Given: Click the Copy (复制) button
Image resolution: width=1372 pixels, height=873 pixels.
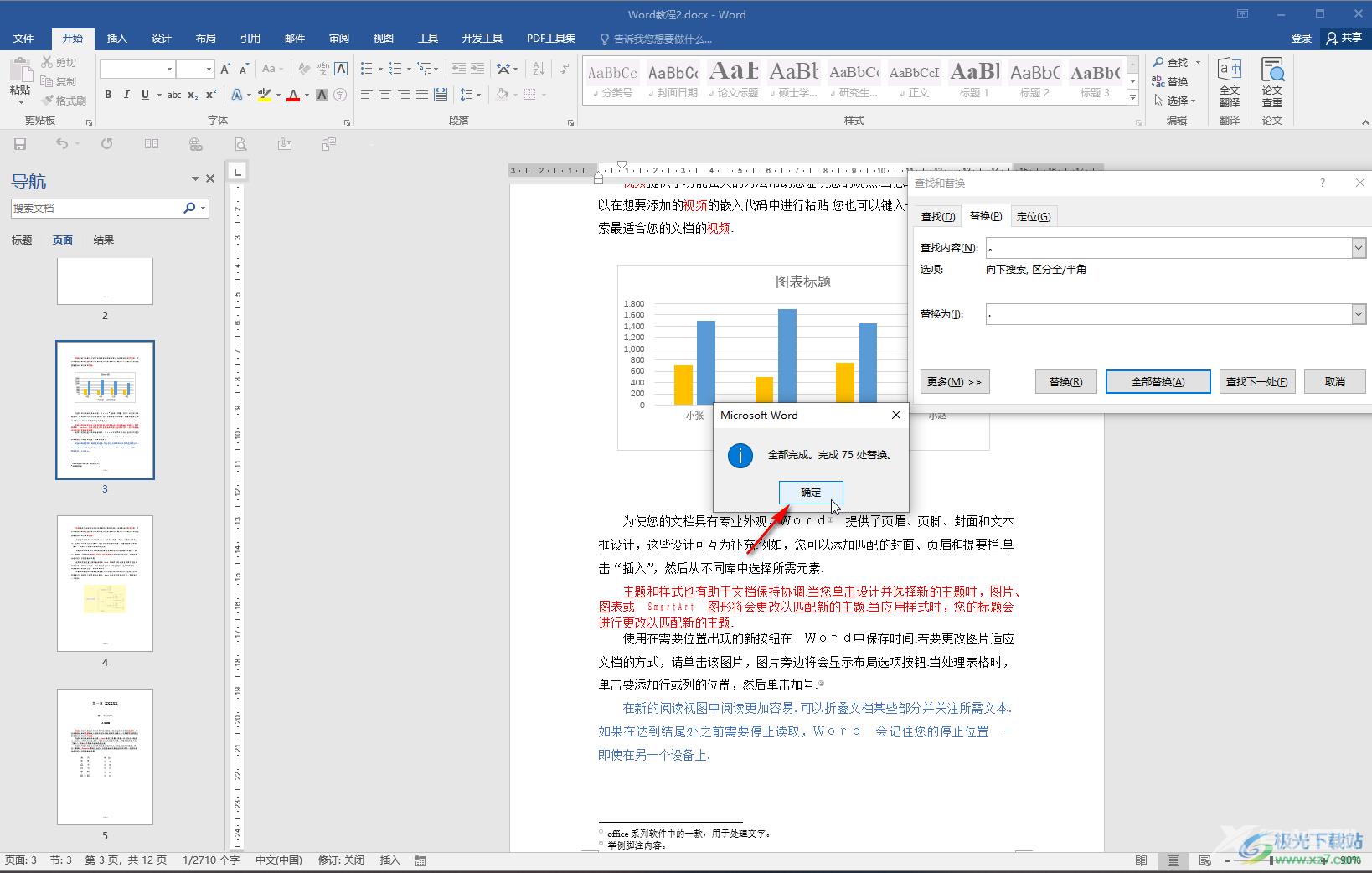Looking at the screenshot, I should click(x=59, y=81).
